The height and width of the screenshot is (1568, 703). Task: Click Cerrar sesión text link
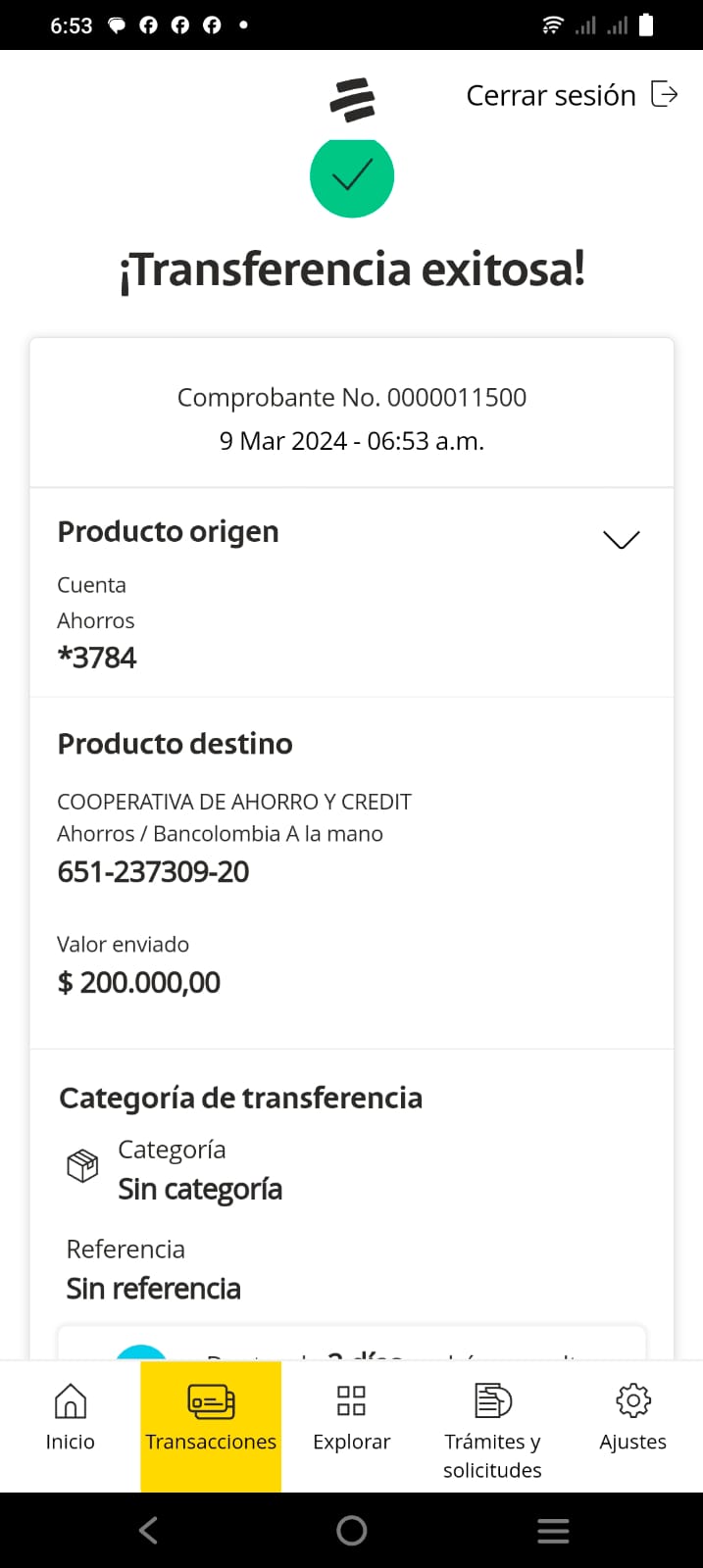pyautogui.click(x=550, y=95)
